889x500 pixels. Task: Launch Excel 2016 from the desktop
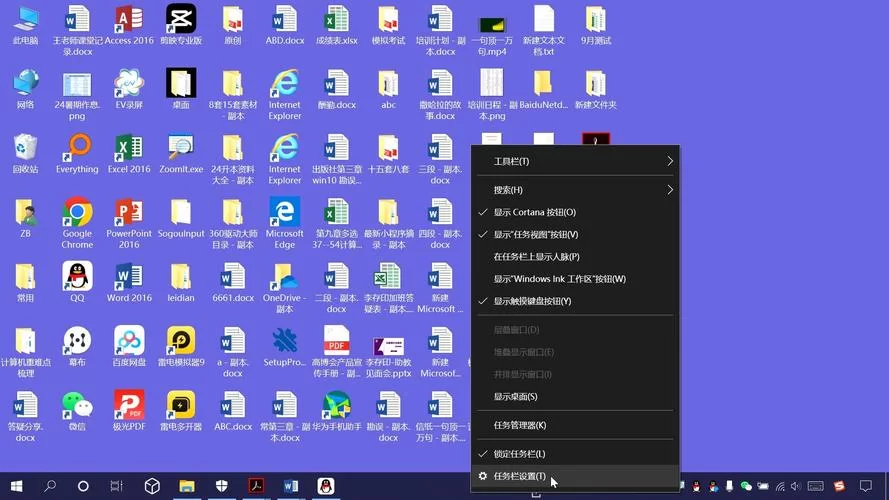(129, 148)
